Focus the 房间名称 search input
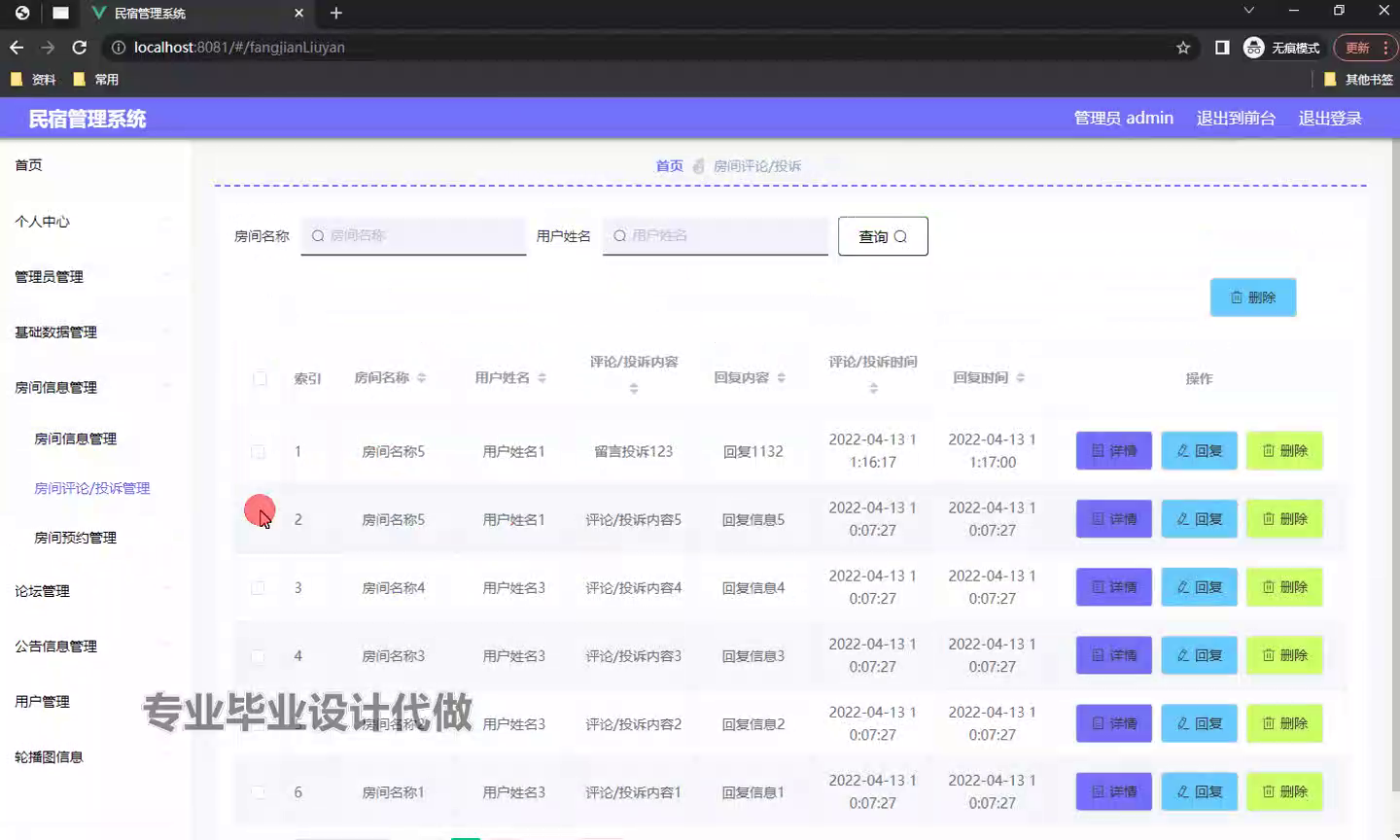Viewport: 1400px width, 840px height. (413, 235)
